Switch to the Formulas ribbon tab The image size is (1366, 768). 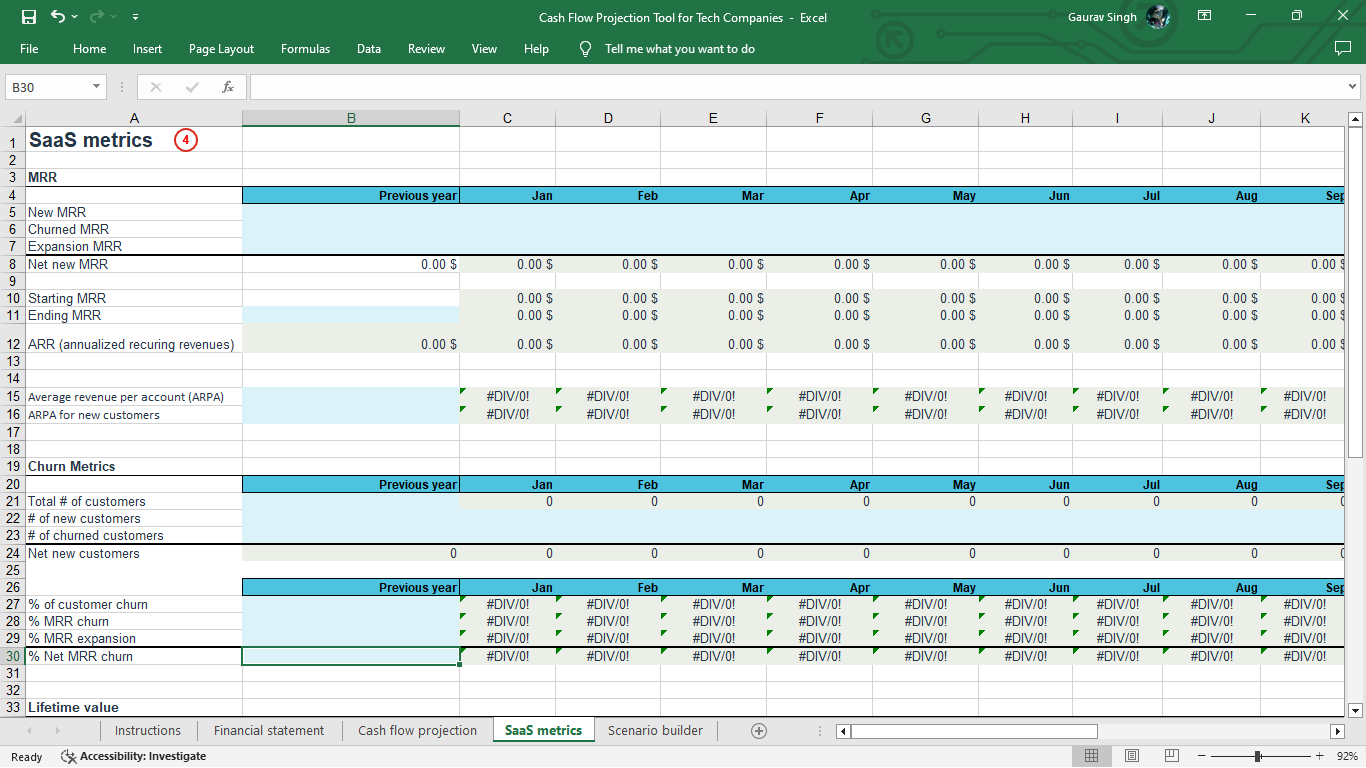click(x=305, y=48)
